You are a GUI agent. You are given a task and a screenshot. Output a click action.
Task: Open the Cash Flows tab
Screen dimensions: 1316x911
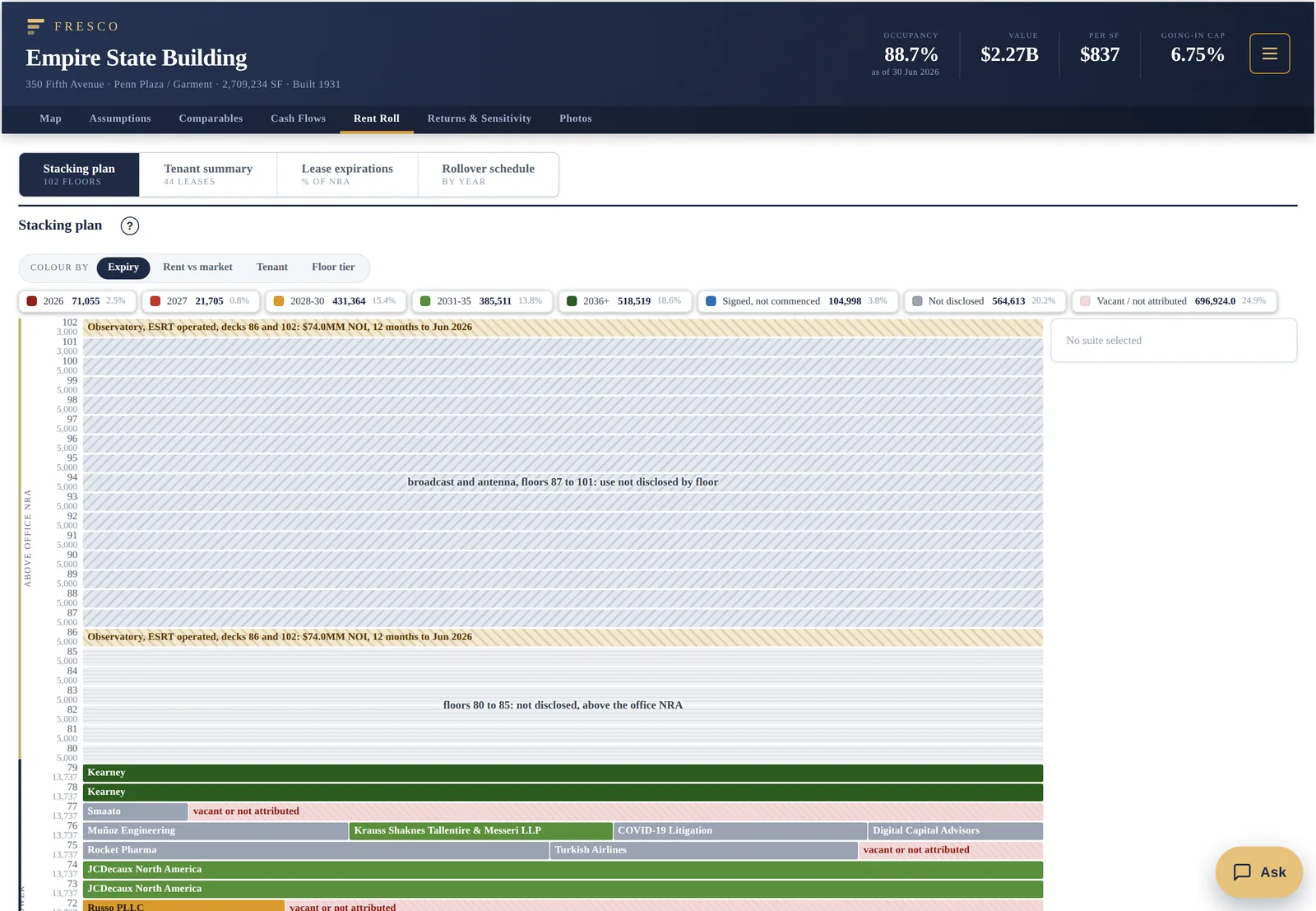coord(298,119)
